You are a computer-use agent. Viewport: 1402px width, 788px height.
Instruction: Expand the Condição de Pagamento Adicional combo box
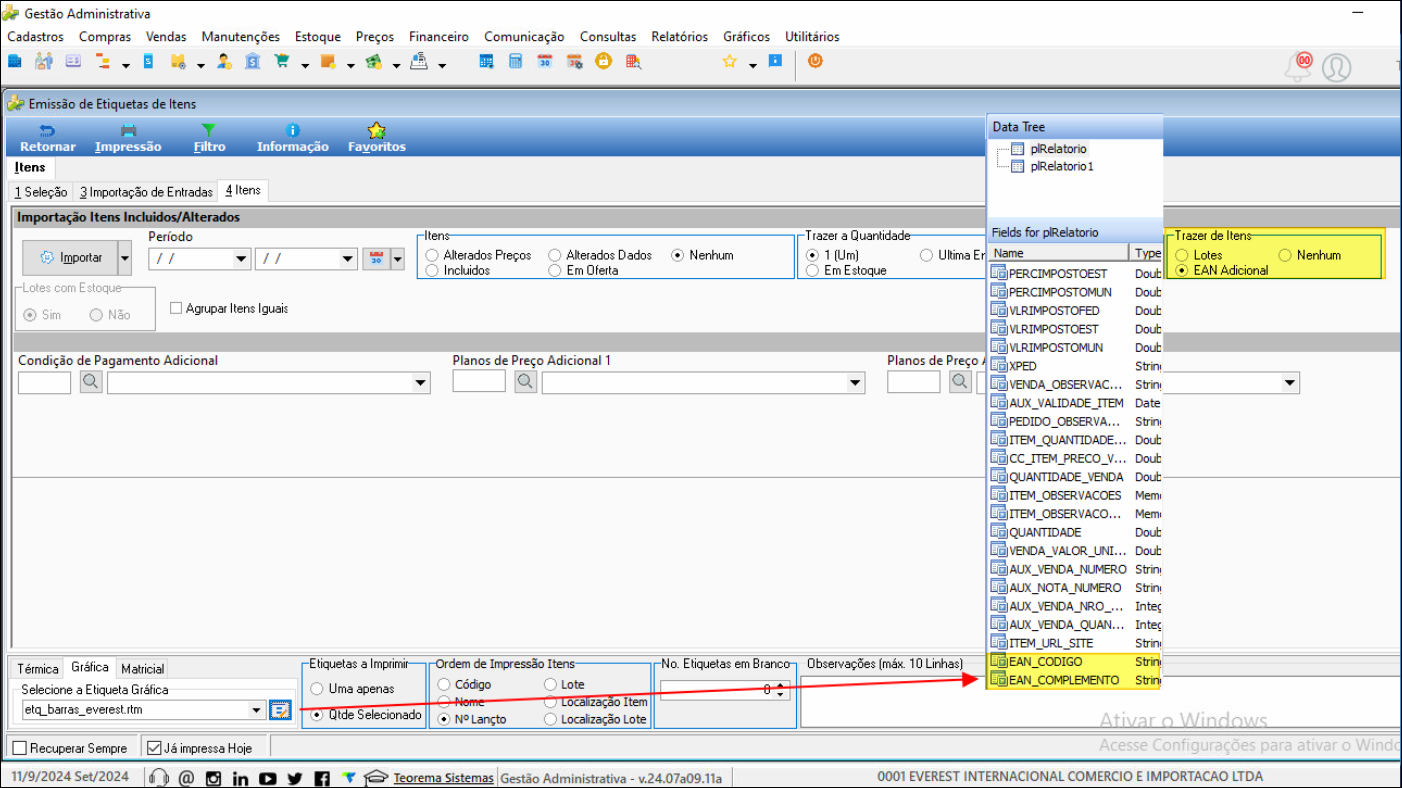point(421,383)
